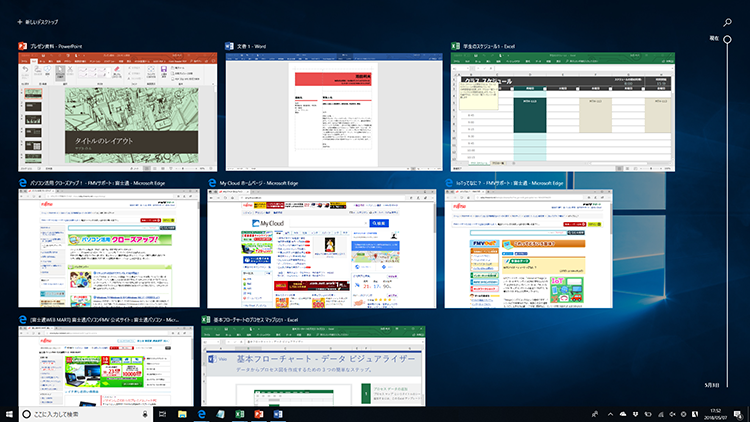This screenshot has height=422, width=750.
Task: Toggle the Task View taskbar icon
Action: click(x=163, y=413)
